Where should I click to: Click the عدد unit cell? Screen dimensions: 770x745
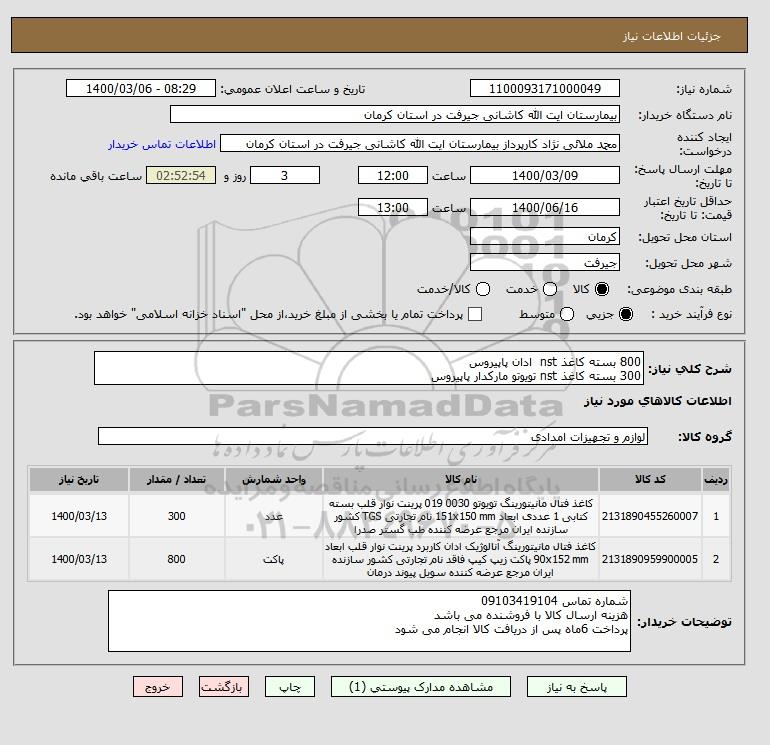pyautogui.click(x=274, y=516)
